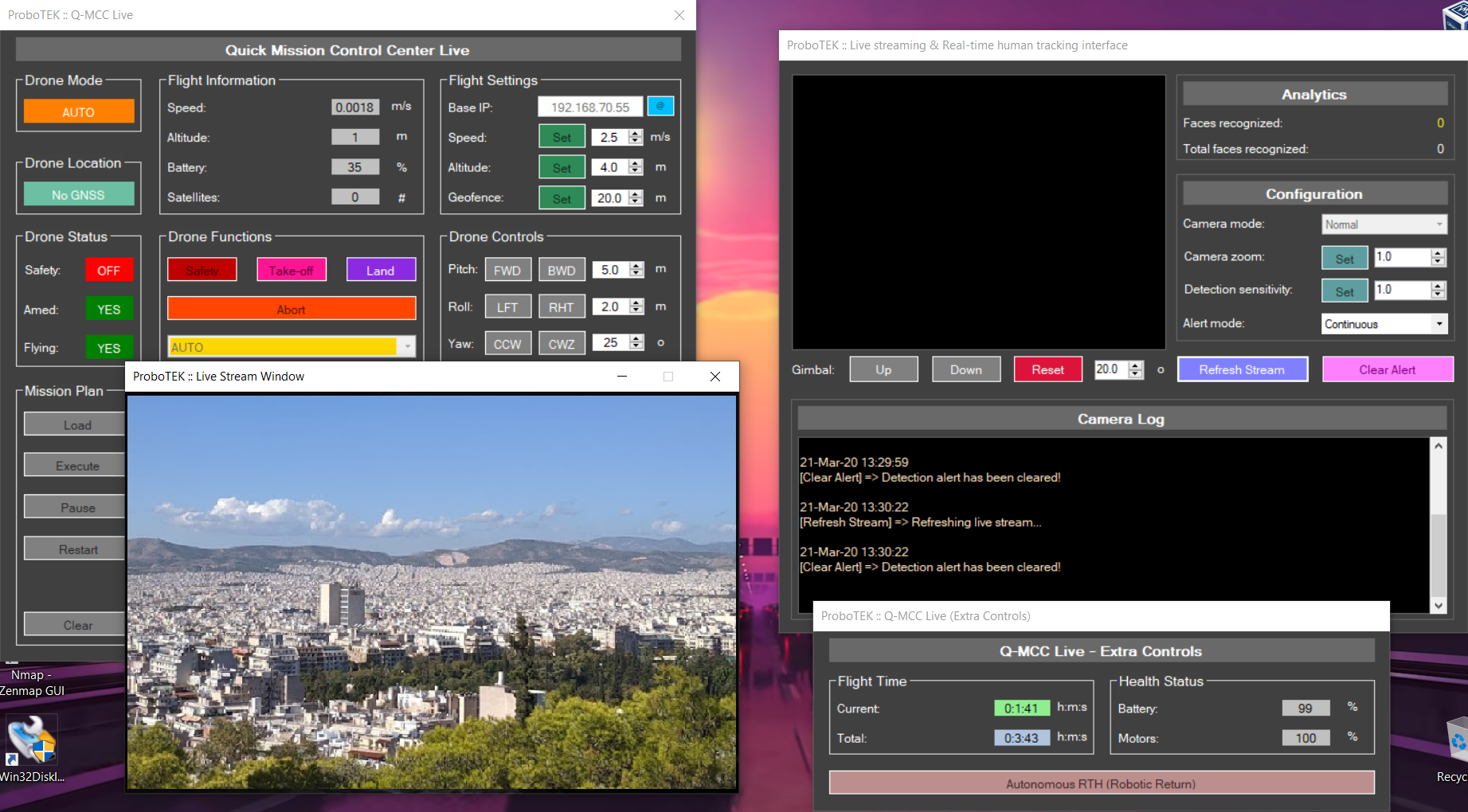Click the No GNSS location indicator
Screen dimensions: 1468x812
[x=79, y=195]
